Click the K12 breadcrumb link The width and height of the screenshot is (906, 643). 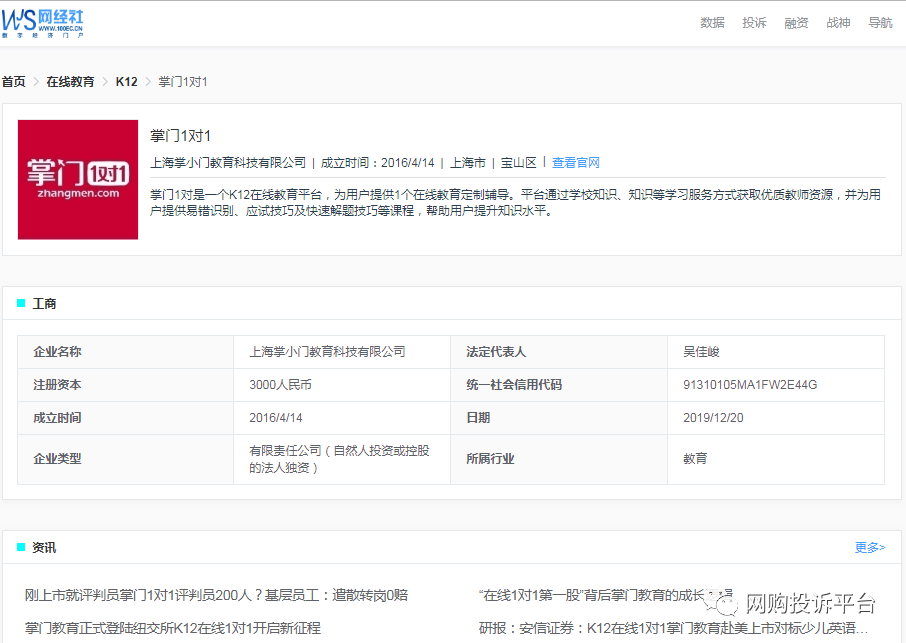click(126, 82)
